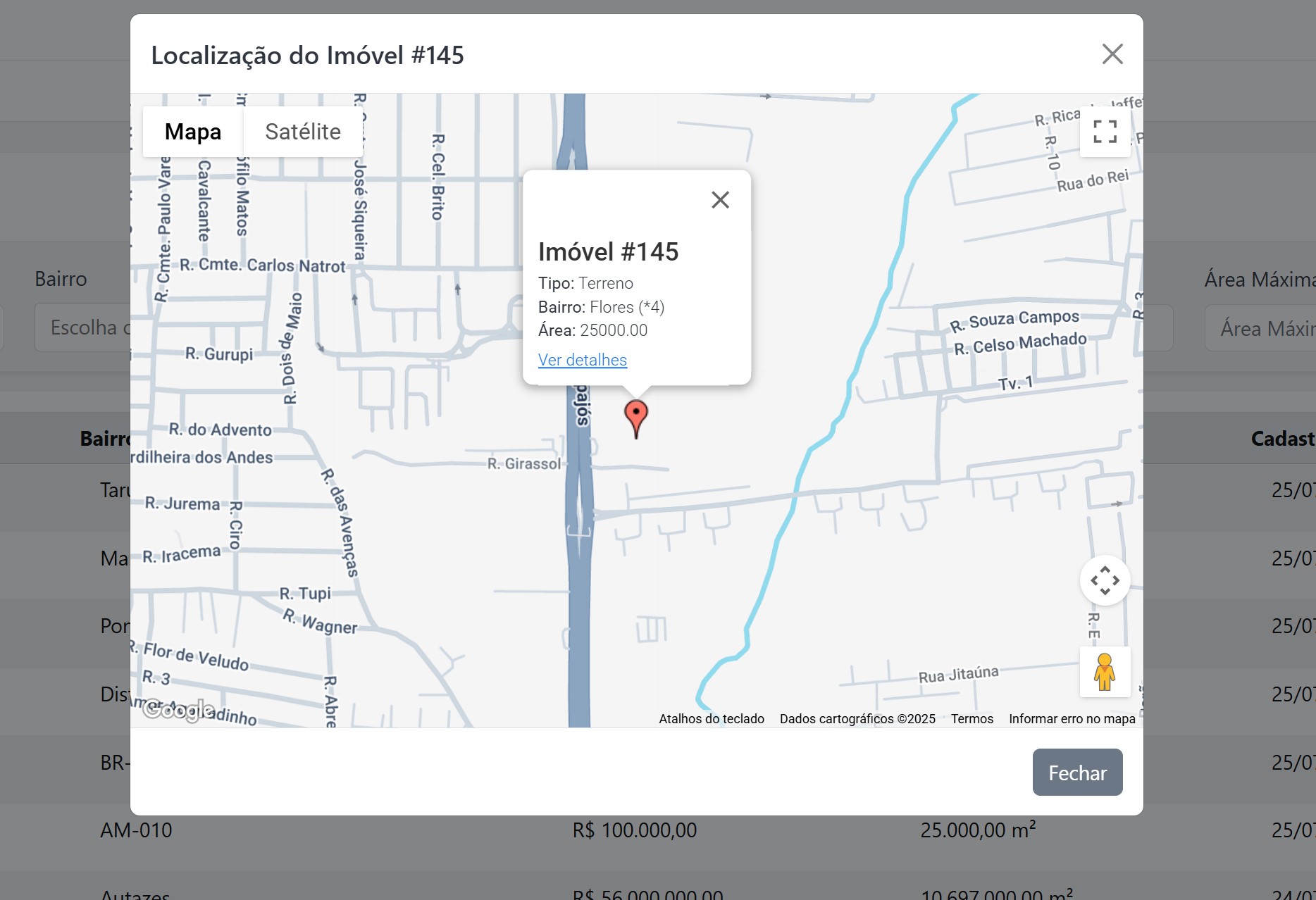Close the Localização do Imóvel modal with X

click(1112, 54)
